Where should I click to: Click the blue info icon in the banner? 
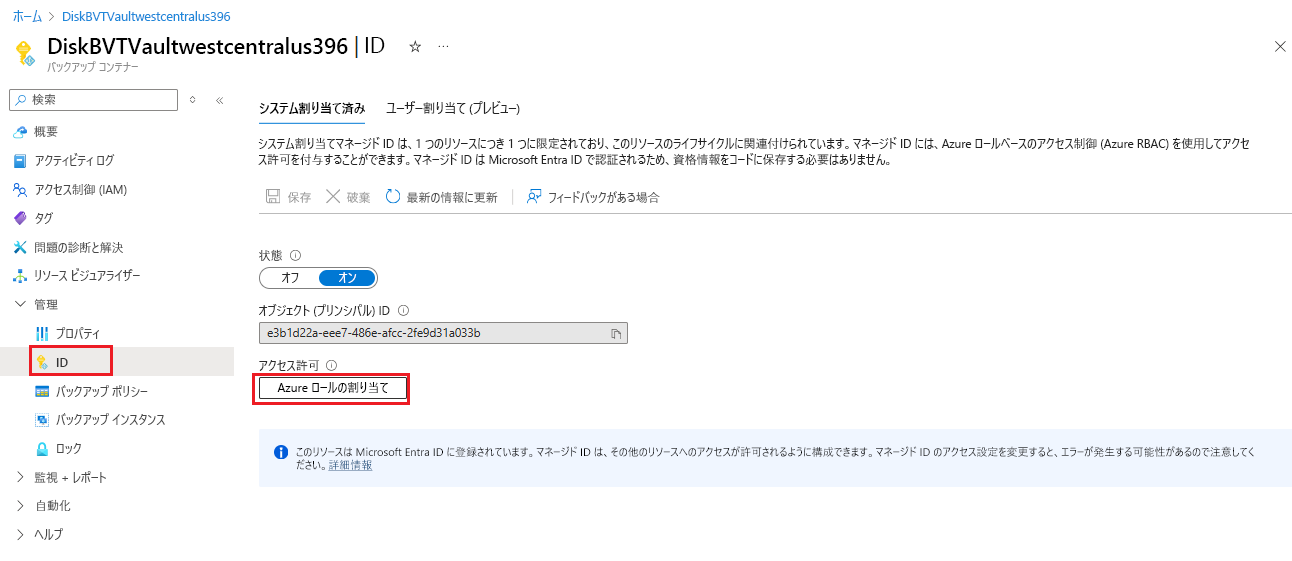(281, 452)
